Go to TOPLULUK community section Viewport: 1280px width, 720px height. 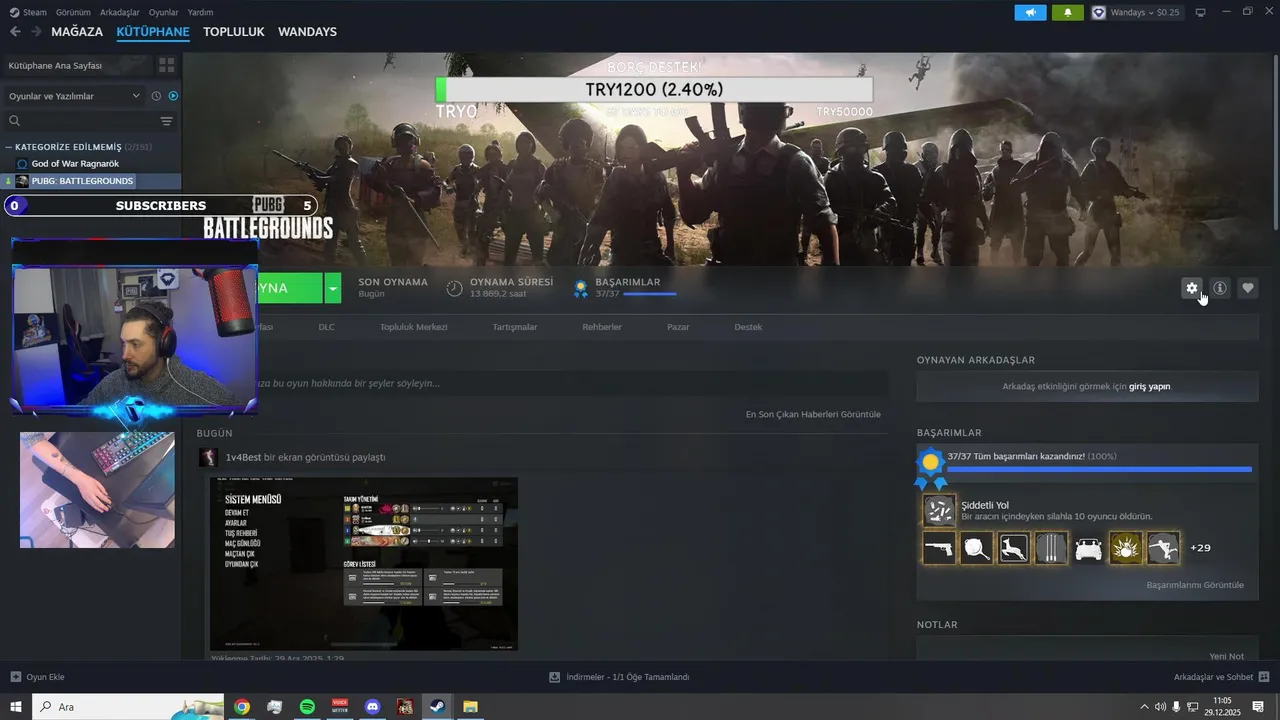(x=234, y=32)
